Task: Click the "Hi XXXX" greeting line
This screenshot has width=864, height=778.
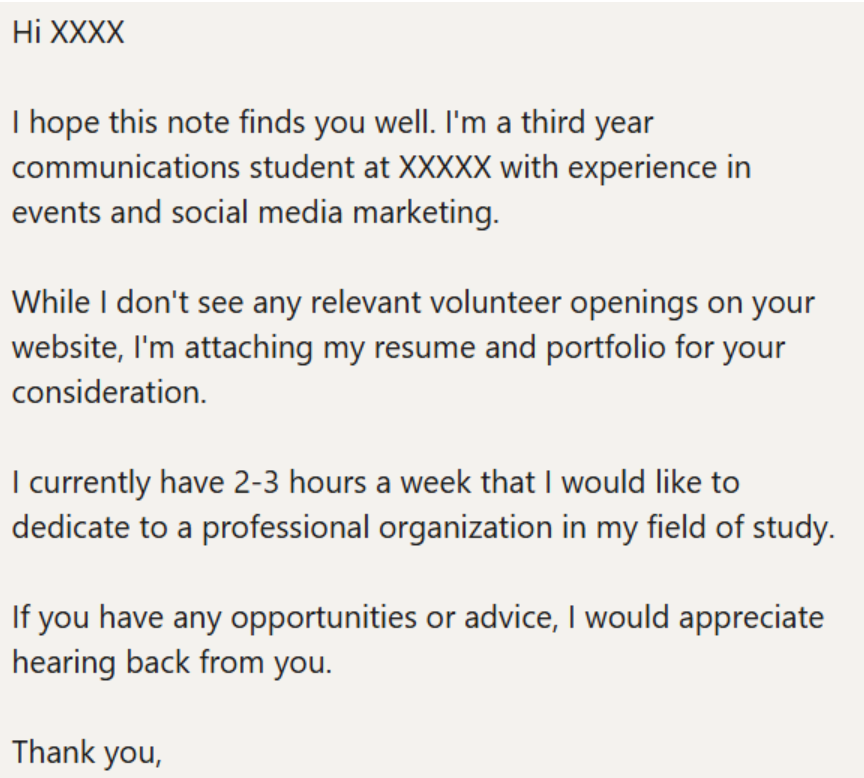Action: click(68, 34)
